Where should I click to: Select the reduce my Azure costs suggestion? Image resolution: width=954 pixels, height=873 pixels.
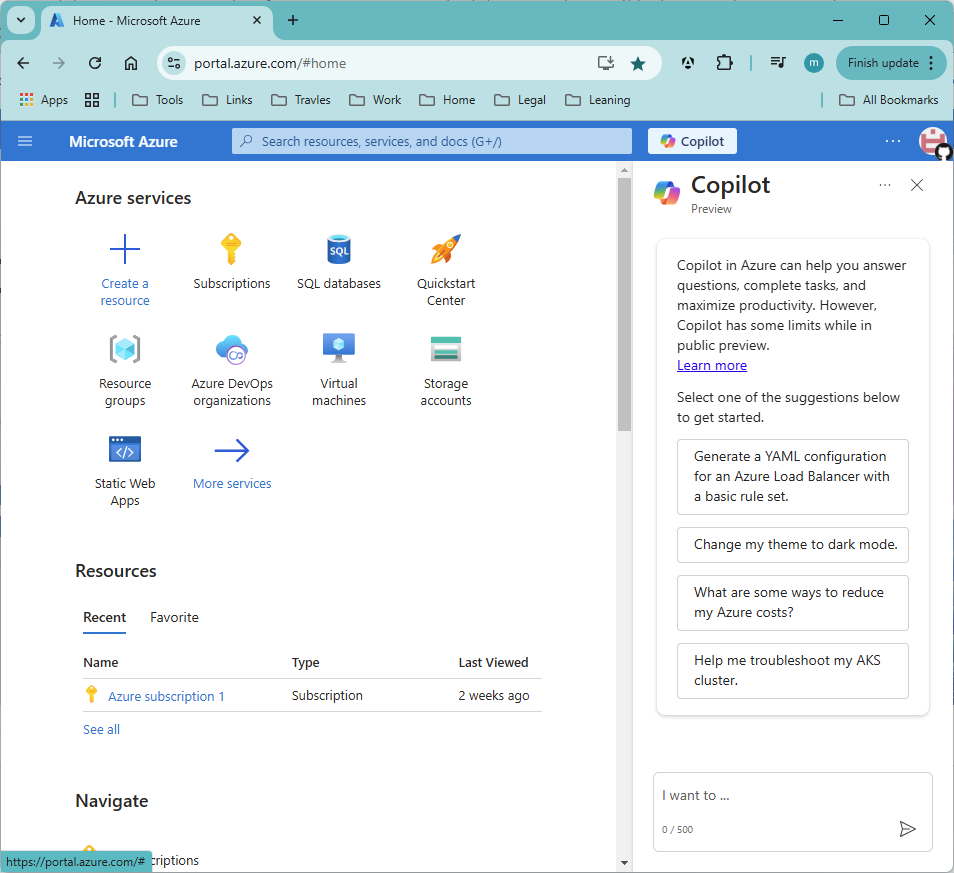[793, 602]
